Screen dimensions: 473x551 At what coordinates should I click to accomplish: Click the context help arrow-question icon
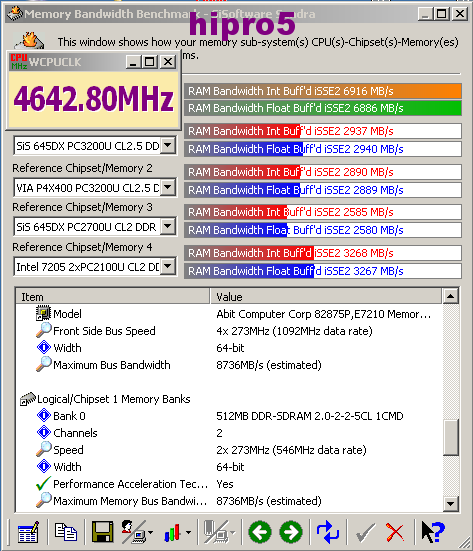[433, 532]
